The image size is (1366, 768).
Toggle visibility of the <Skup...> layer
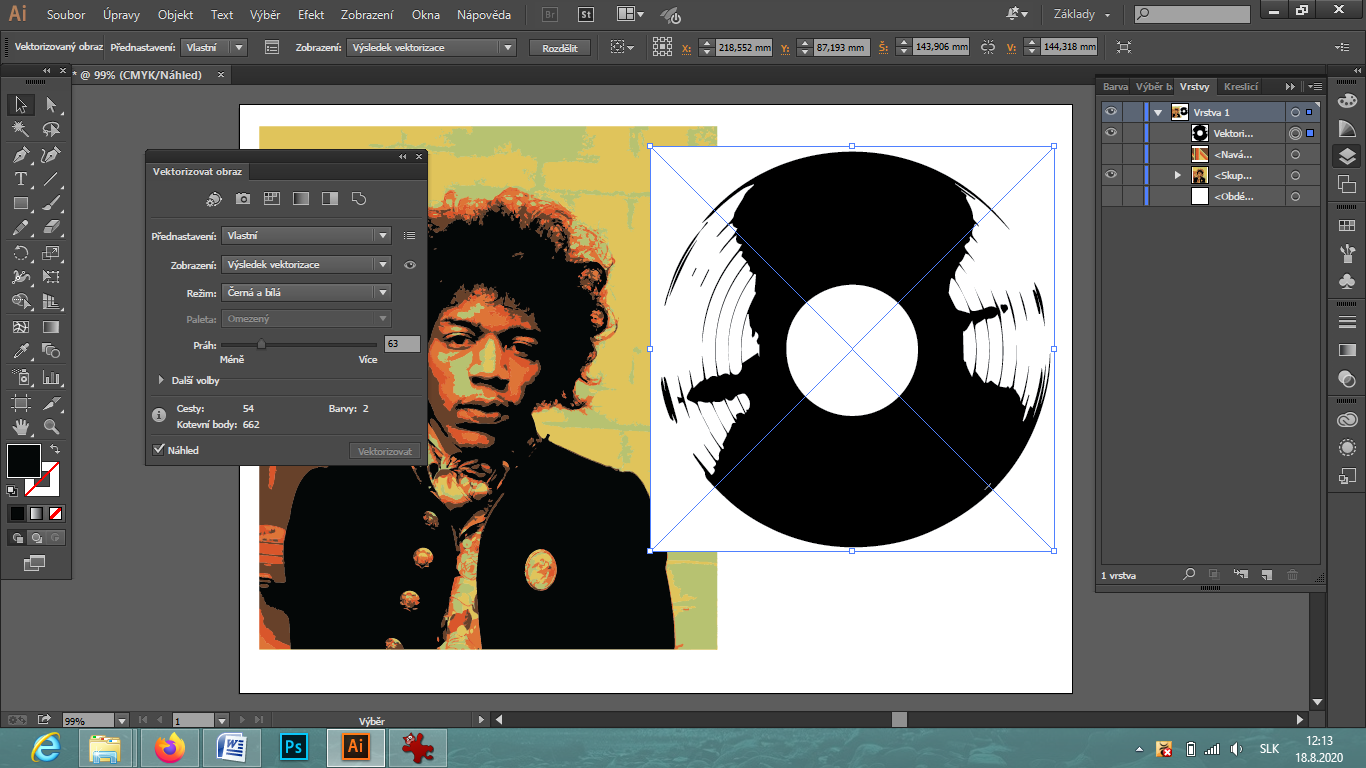tap(1110, 175)
